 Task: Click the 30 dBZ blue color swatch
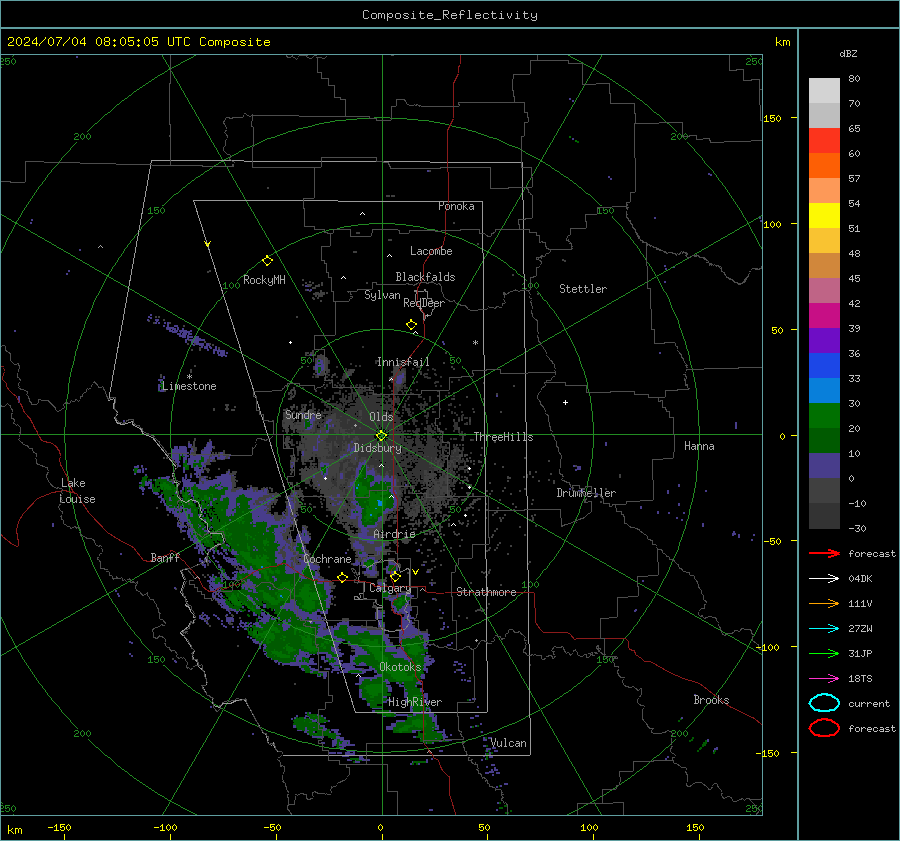coord(824,390)
